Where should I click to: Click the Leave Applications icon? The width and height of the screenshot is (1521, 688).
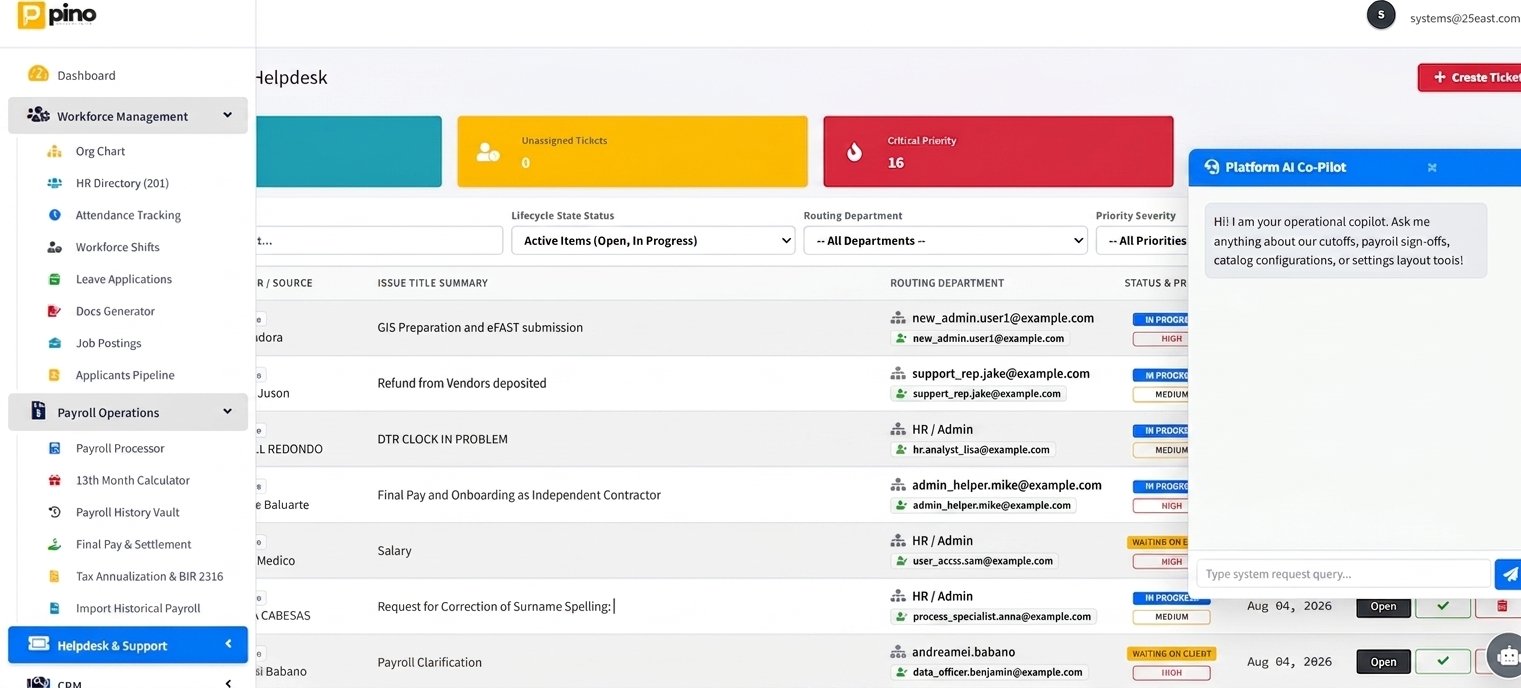55,279
